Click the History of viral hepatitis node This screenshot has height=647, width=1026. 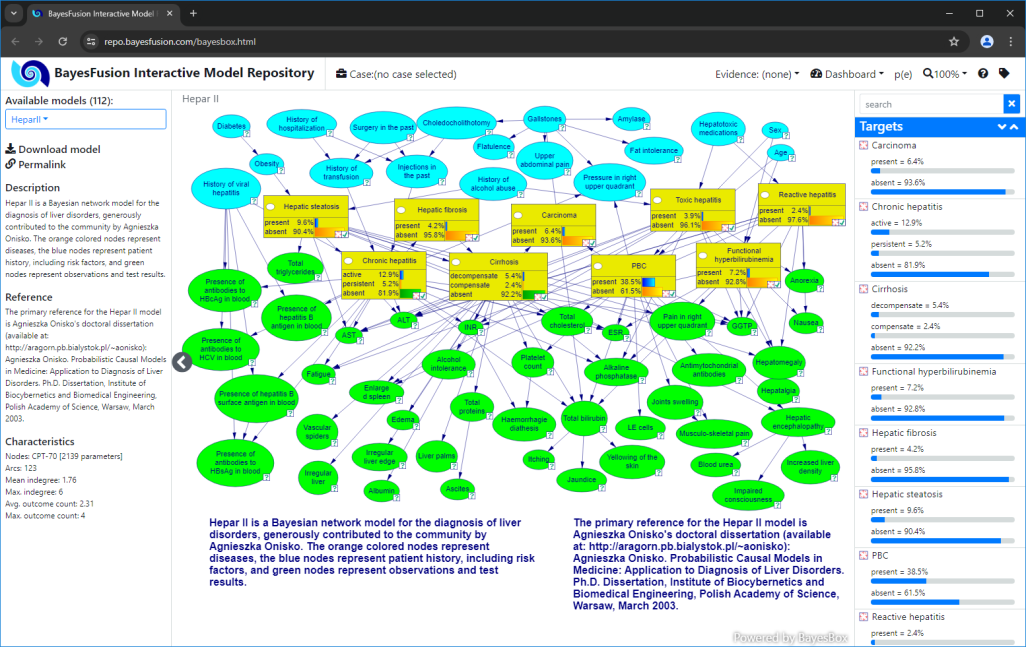click(x=226, y=188)
